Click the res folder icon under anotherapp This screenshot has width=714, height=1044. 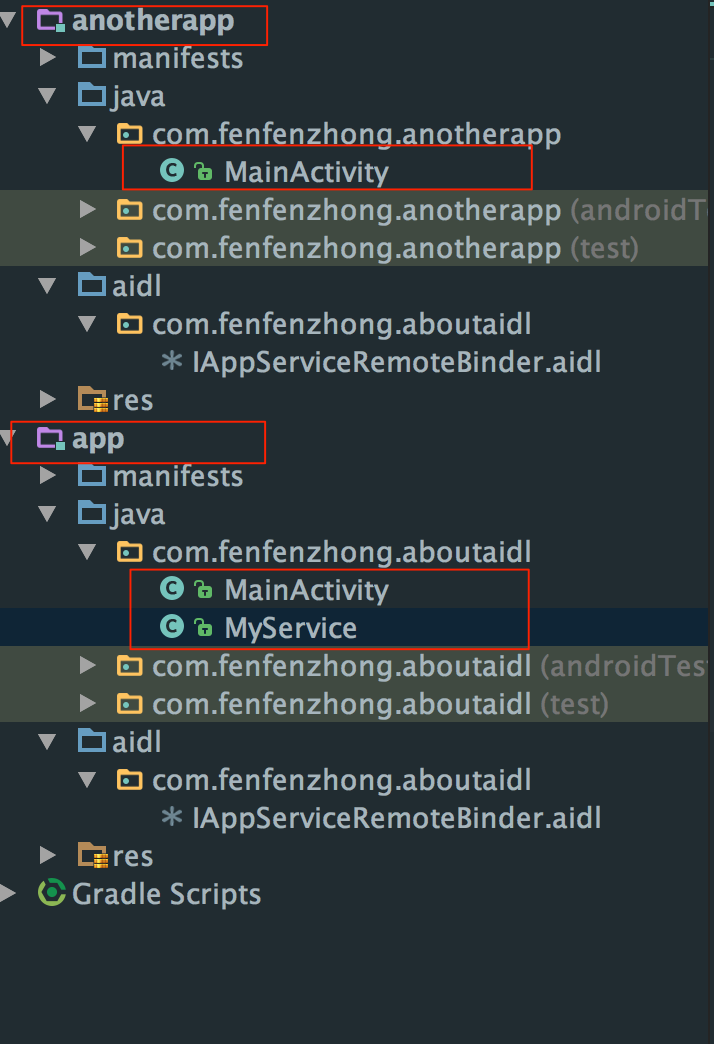point(93,399)
